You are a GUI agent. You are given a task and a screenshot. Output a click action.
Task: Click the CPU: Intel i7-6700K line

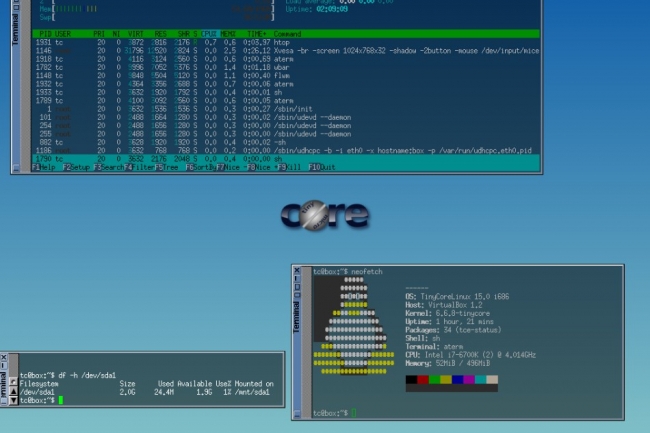click(x=471, y=355)
